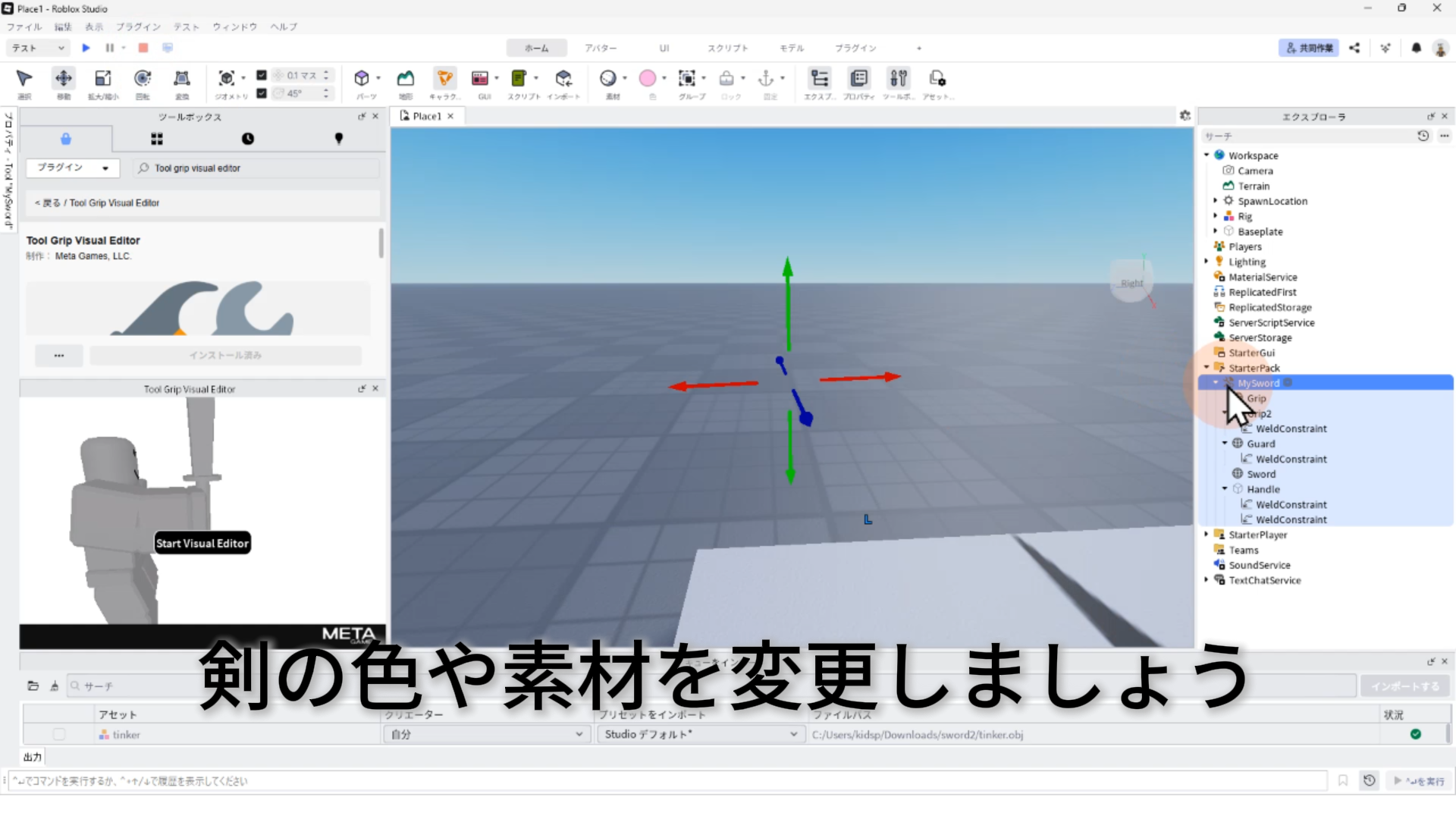1456x819 pixels.
Task: Choose the Select arrow tool
Action: pos(24,78)
